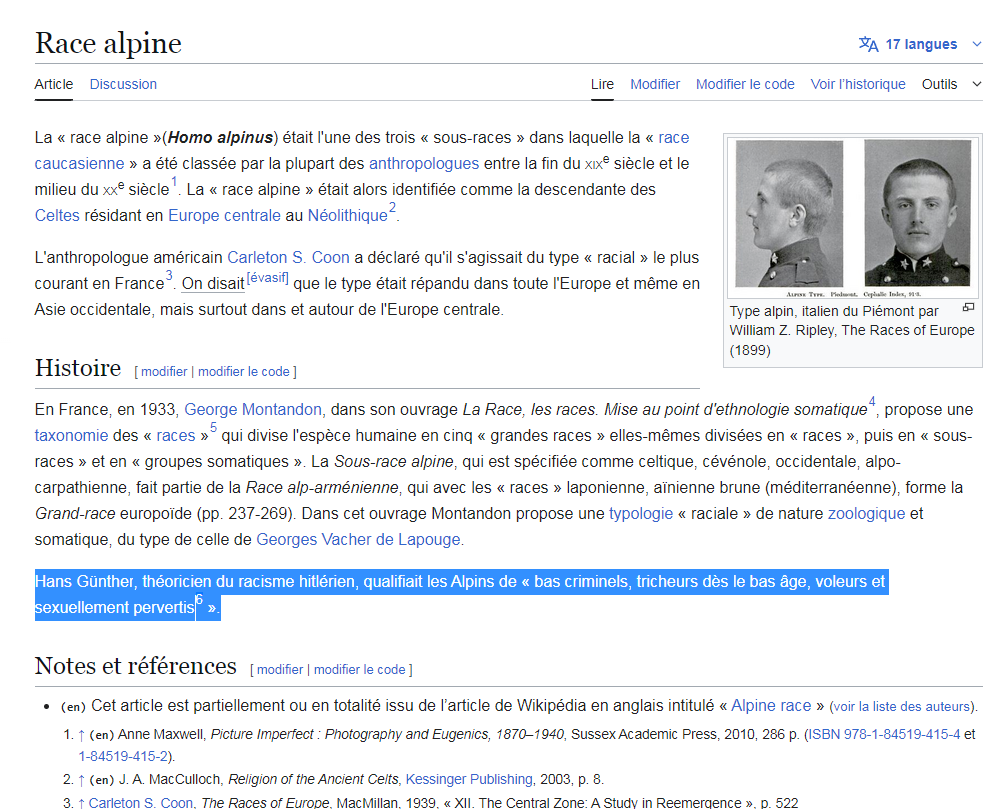Open the Néolithique link
This screenshot has width=993, height=809.
click(347, 215)
